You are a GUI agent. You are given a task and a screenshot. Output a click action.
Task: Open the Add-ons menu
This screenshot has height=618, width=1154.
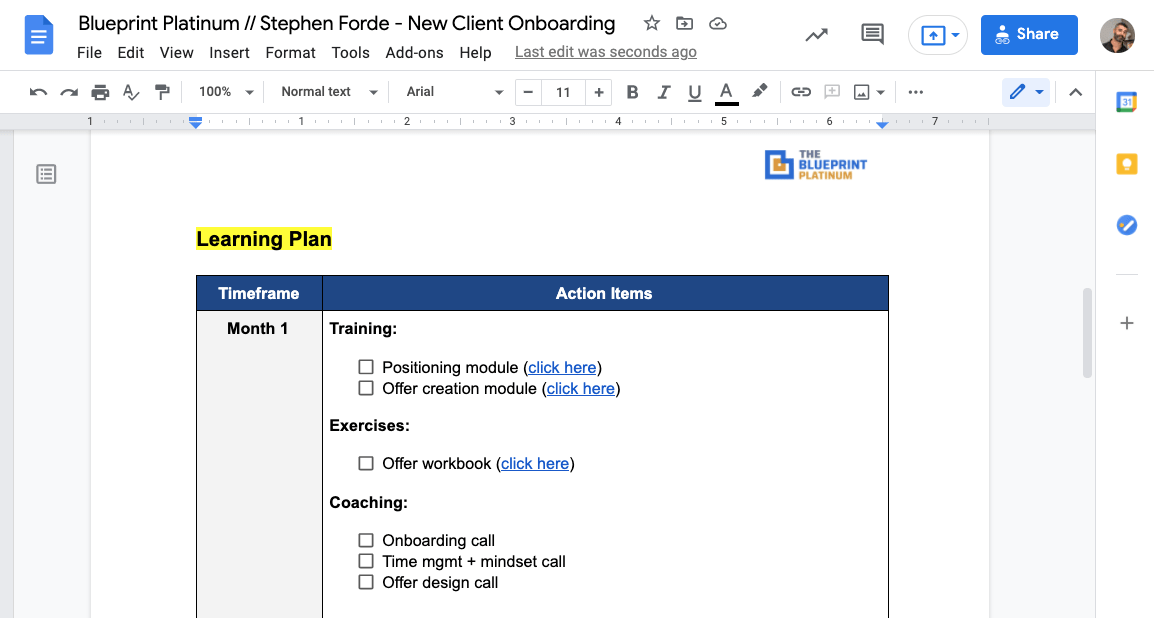(x=414, y=52)
